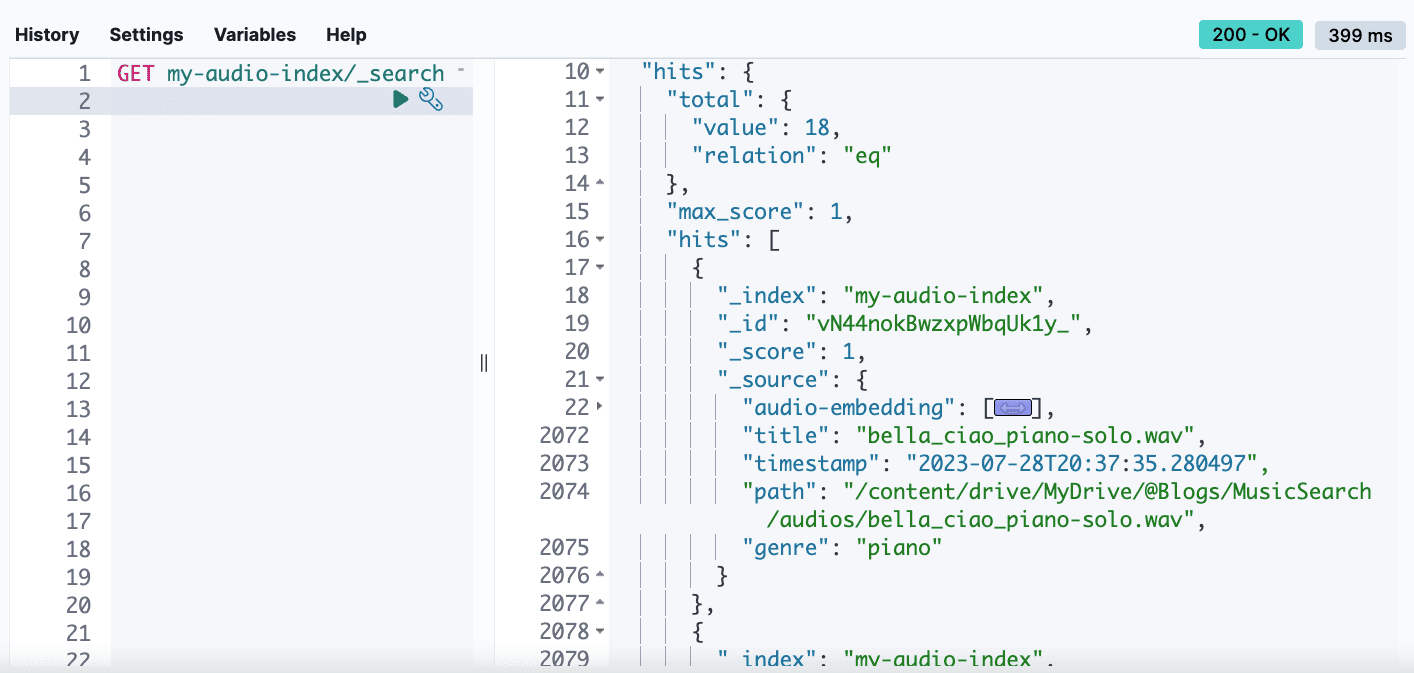Open the Settings menu

(x=146, y=34)
